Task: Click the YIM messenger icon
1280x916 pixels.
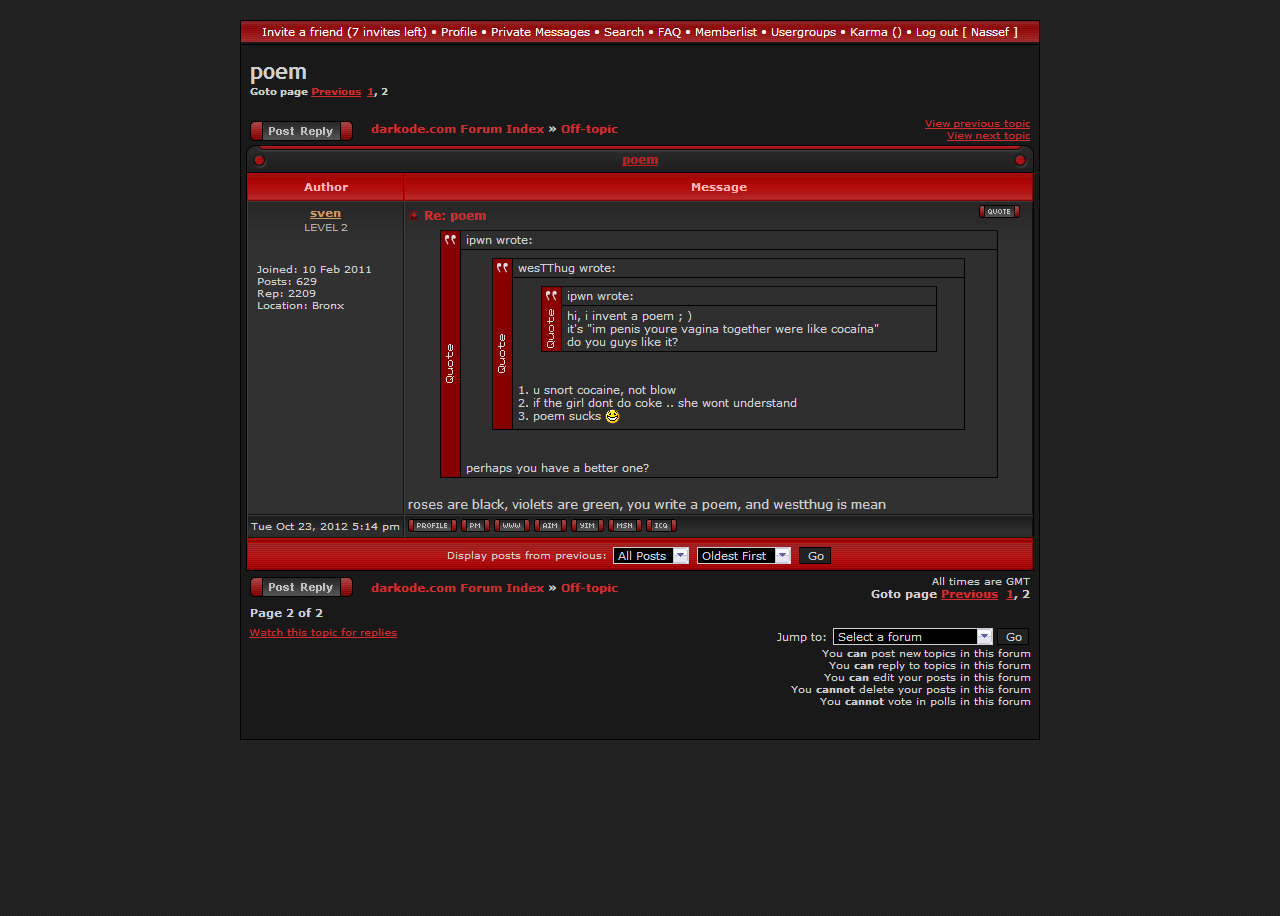Action: [586, 525]
